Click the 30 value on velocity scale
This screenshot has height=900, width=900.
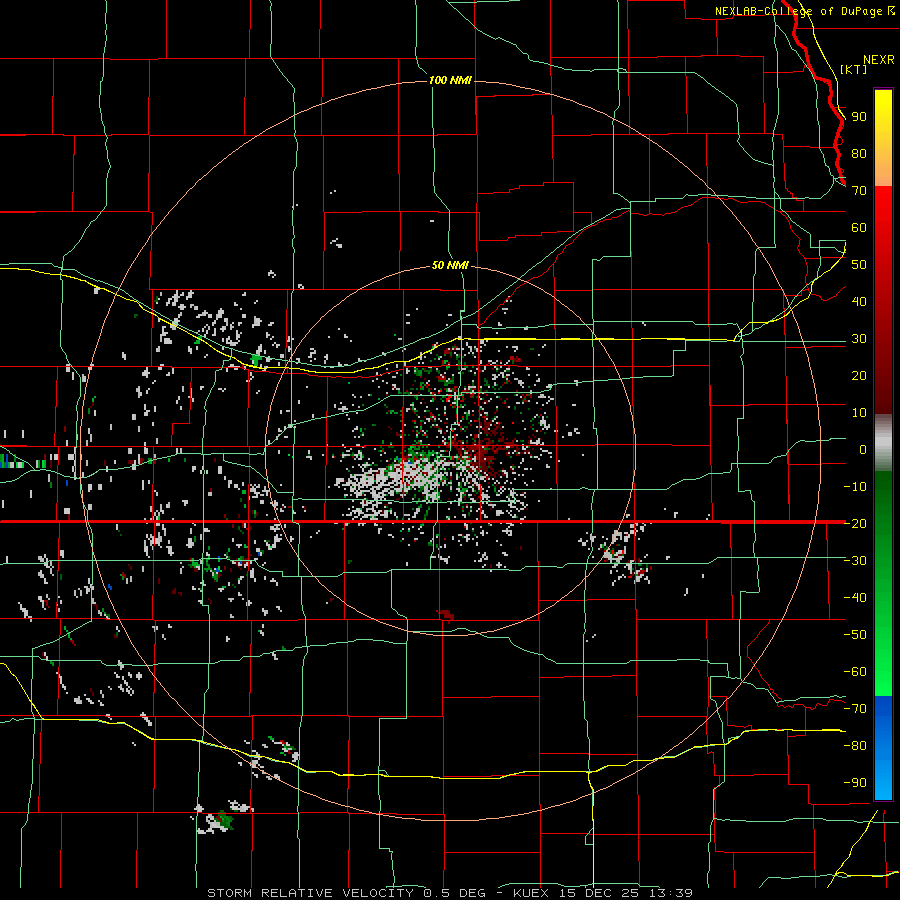pyautogui.click(x=859, y=339)
